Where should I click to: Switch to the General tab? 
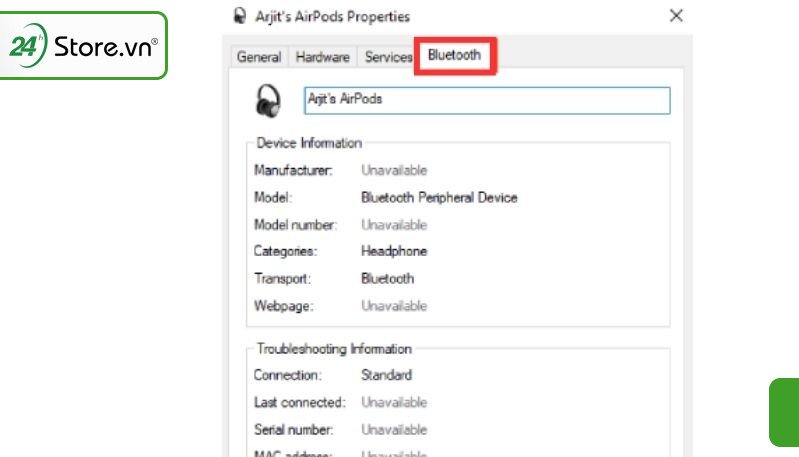click(x=258, y=57)
